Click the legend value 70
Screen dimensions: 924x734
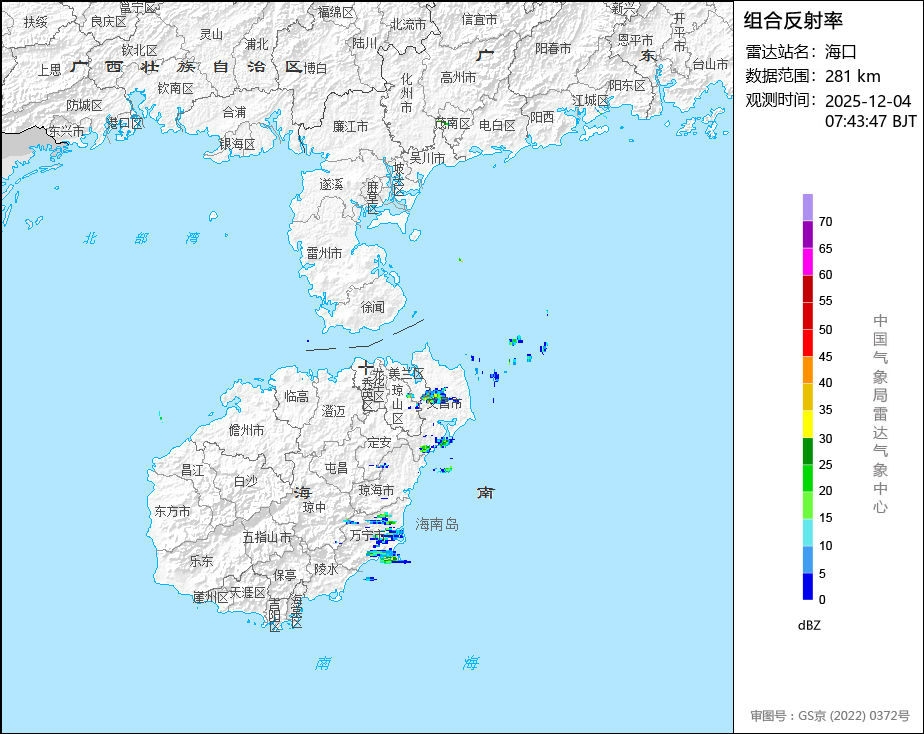(826, 221)
